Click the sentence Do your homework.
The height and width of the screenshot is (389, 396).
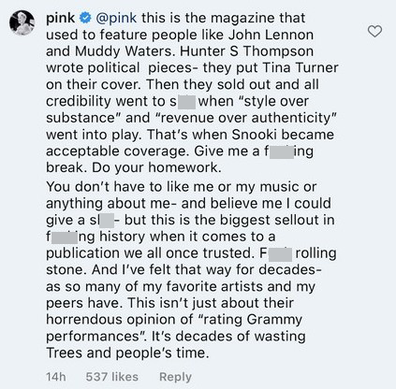(157, 168)
